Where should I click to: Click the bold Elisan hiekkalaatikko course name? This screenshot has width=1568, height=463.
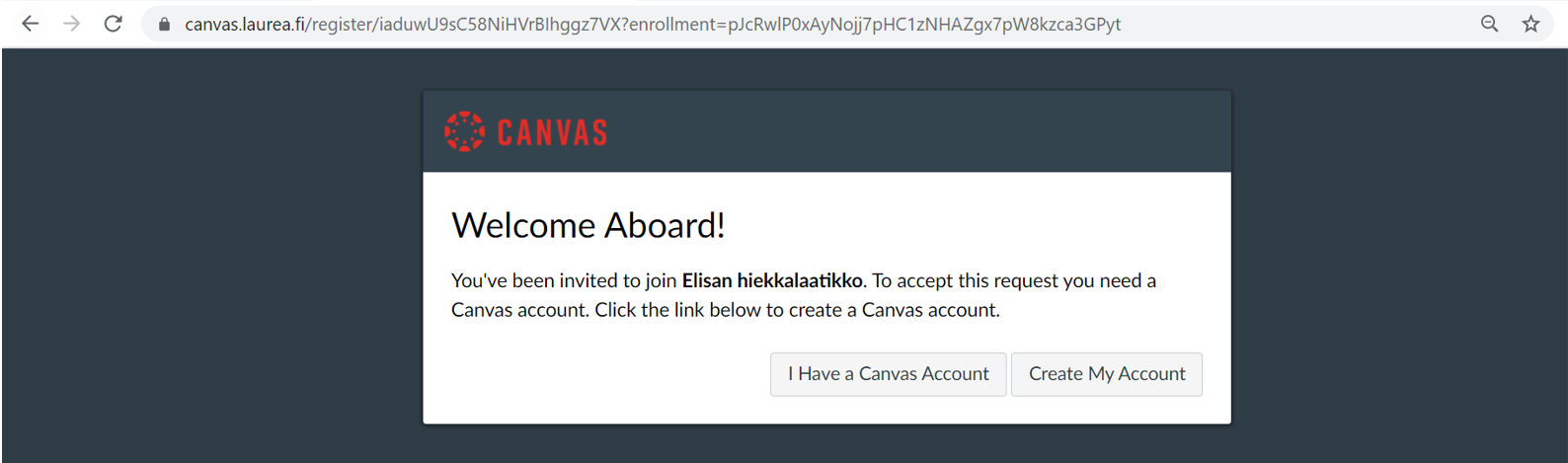(772, 280)
